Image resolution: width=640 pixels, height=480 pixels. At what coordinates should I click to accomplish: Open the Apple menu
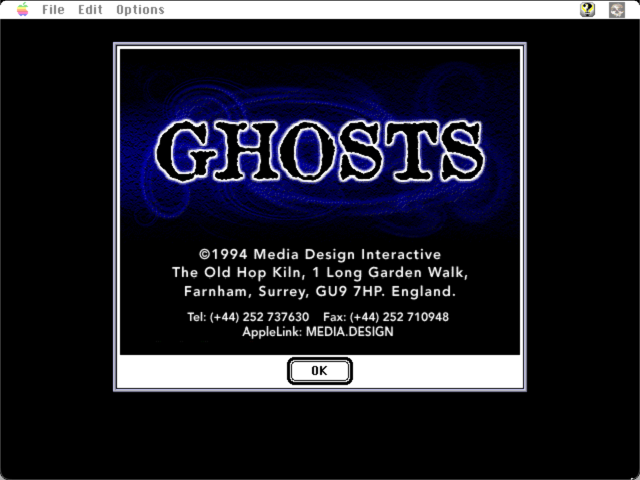(x=22, y=9)
